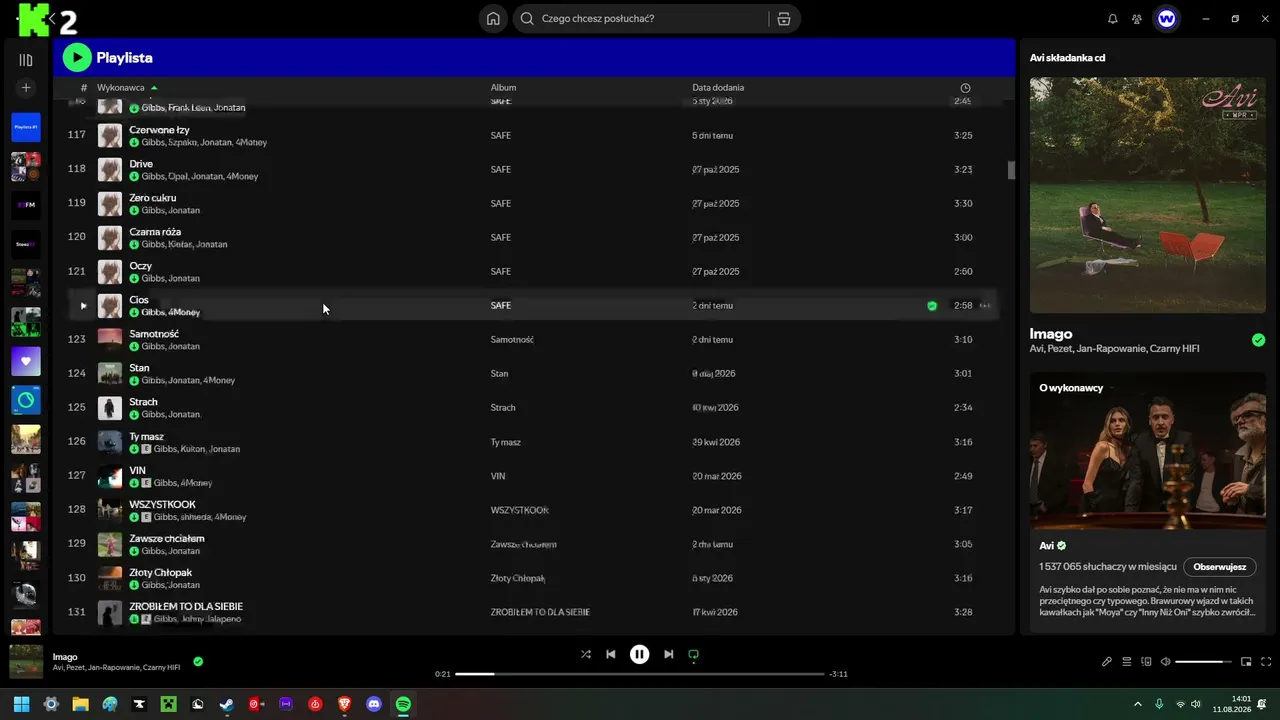Open Brave browser from the taskbar

click(x=345, y=704)
